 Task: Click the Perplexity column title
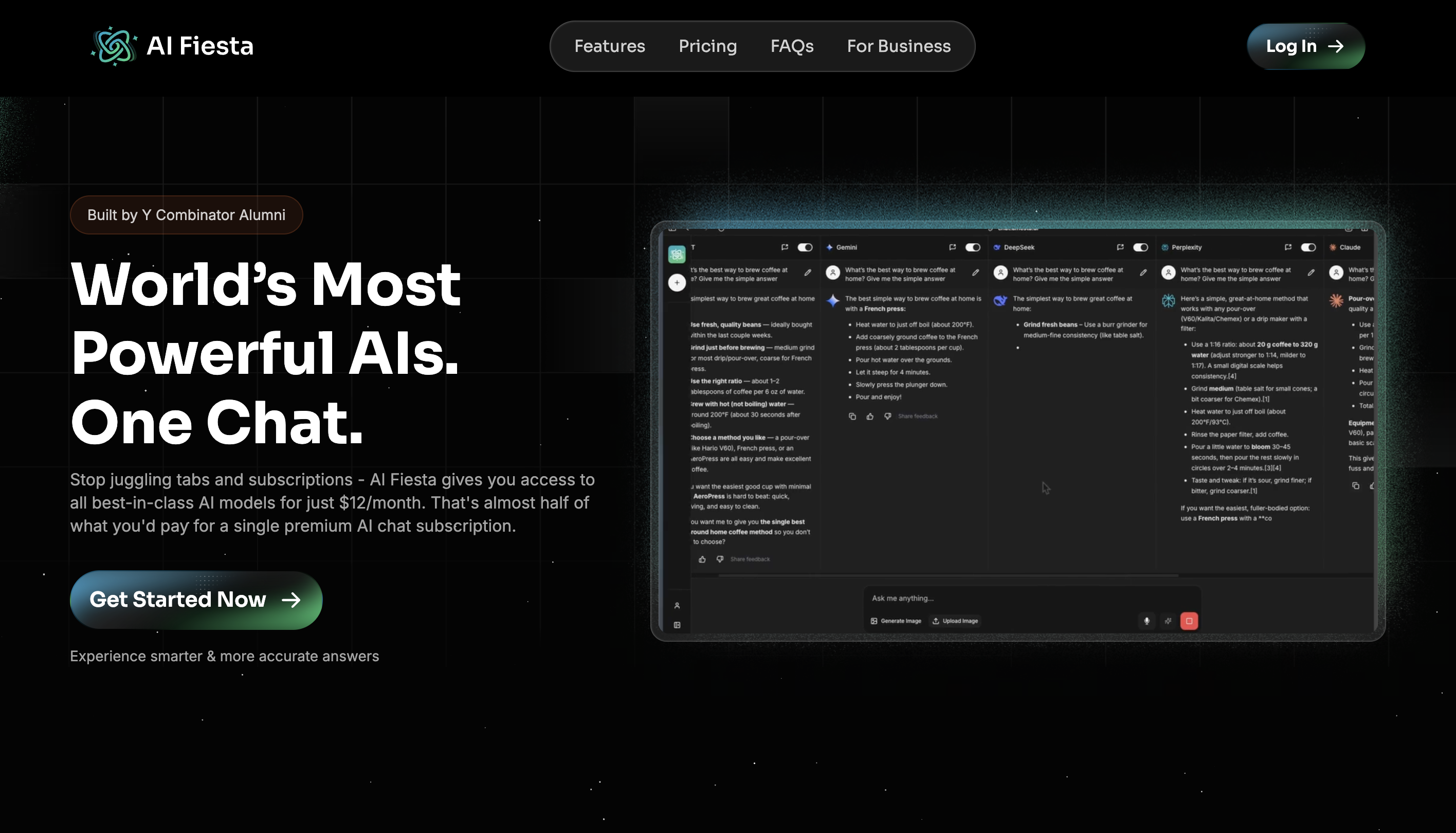(1187, 248)
